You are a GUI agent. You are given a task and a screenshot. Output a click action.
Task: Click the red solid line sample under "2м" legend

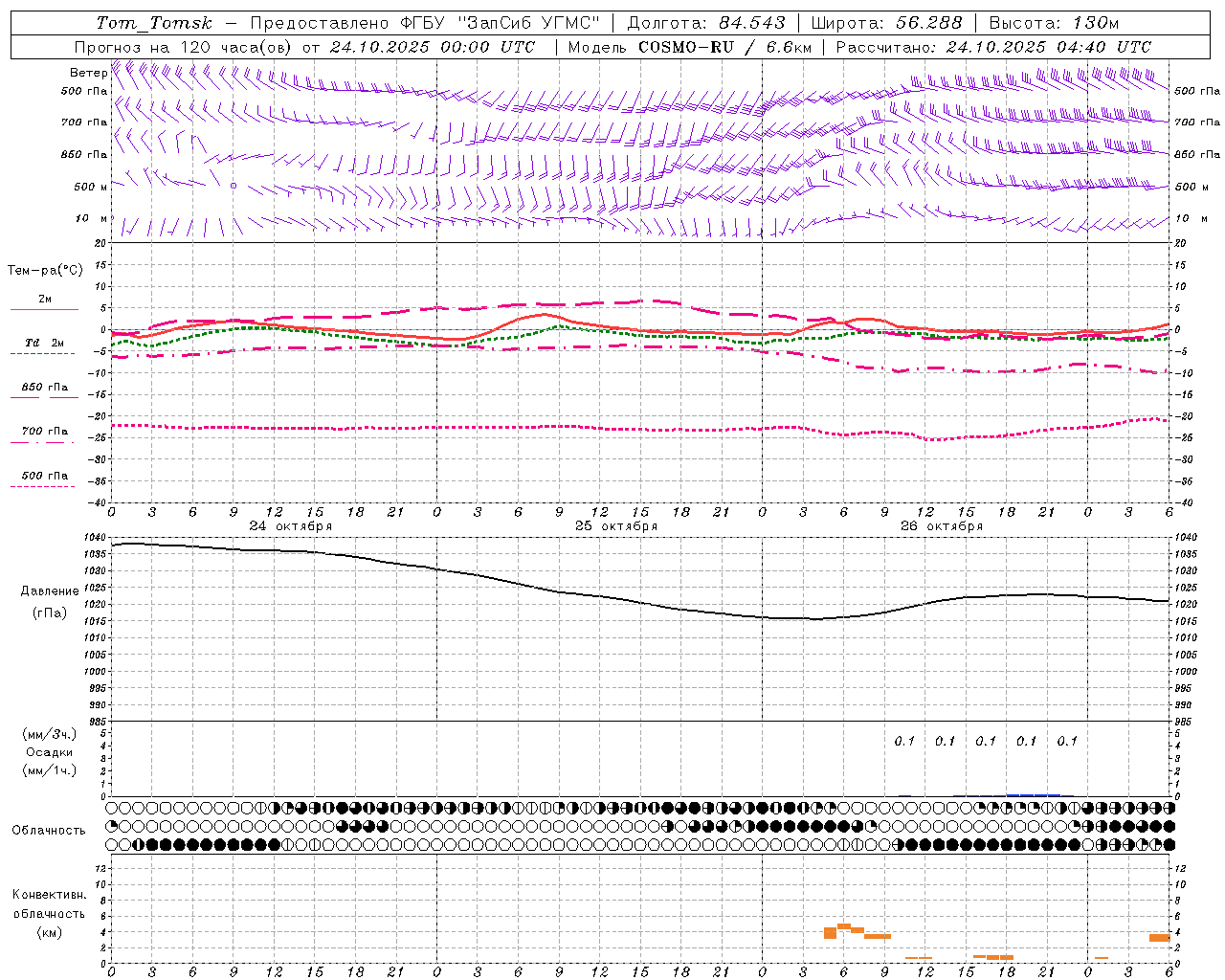(x=44, y=310)
